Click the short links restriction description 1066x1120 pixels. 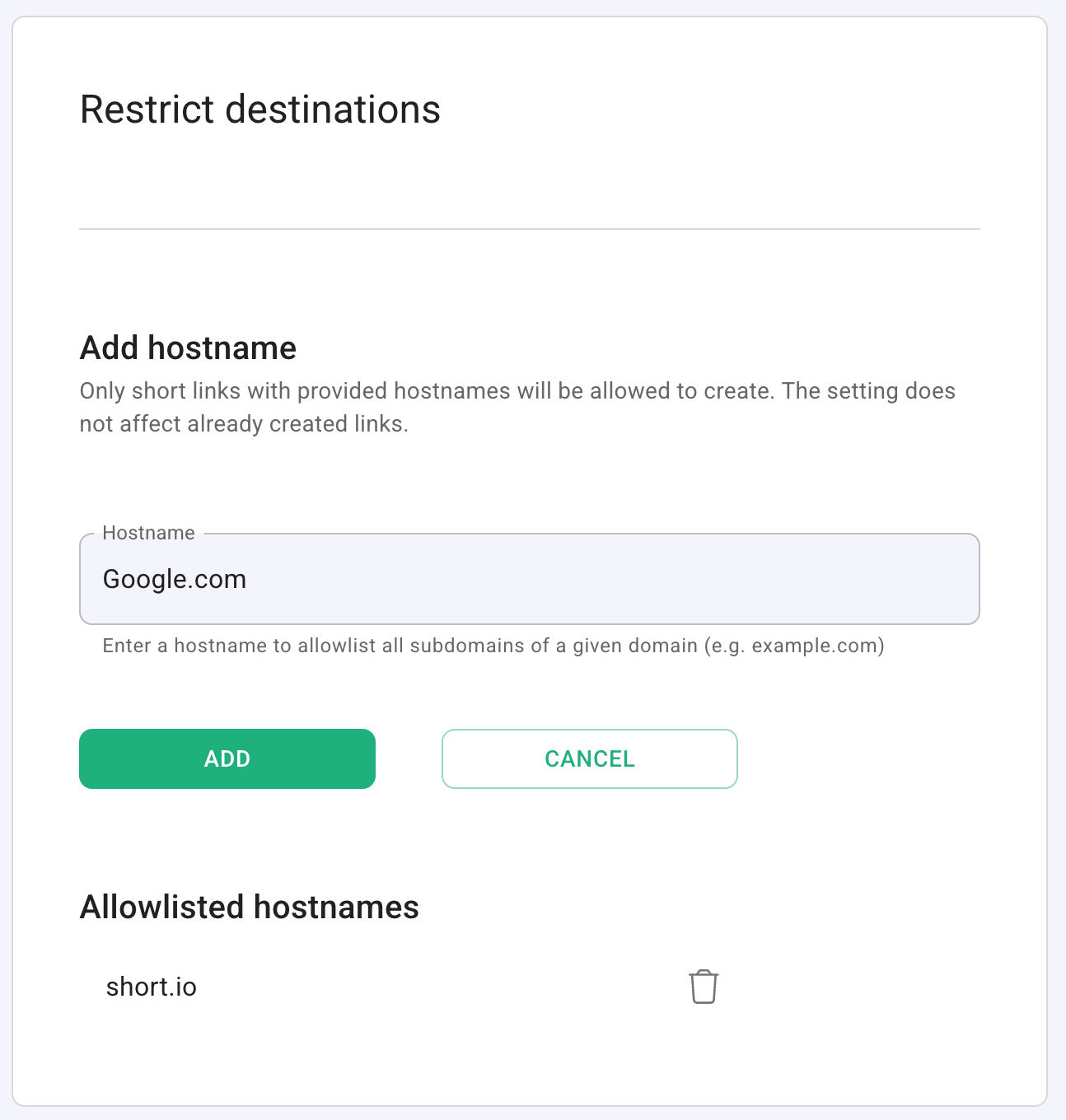tap(517, 407)
